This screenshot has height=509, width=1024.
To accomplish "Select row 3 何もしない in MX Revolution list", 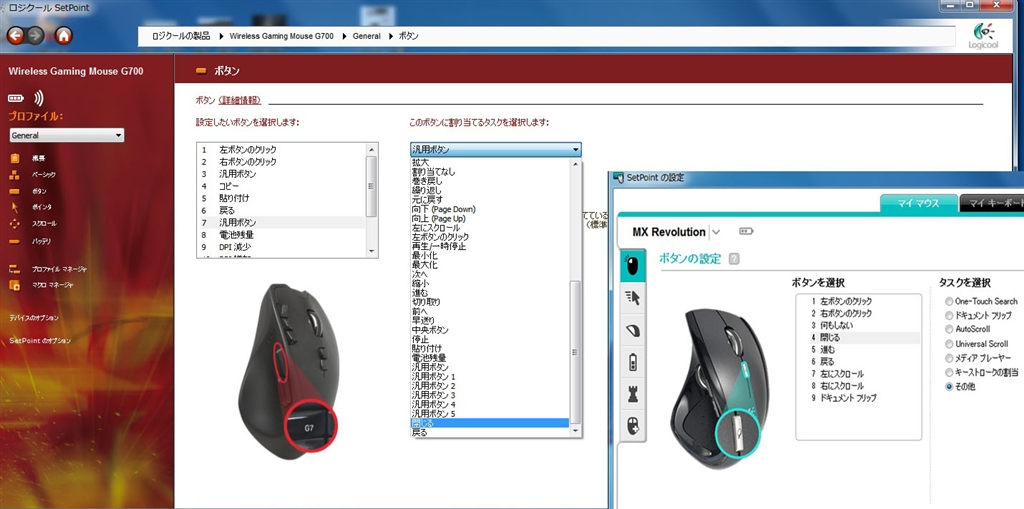I will coord(858,325).
